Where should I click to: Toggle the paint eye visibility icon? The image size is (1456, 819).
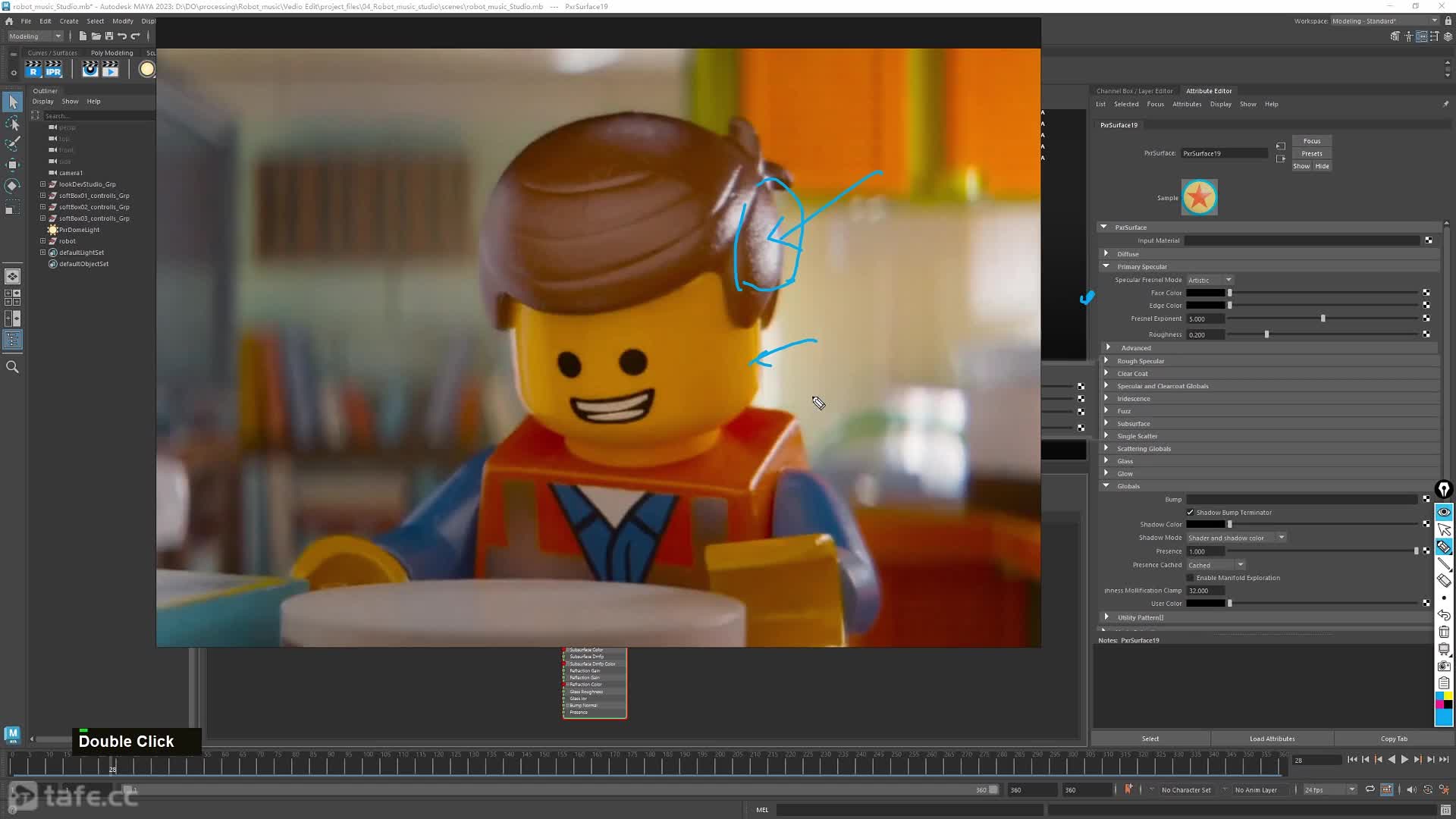pos(1444,512)
